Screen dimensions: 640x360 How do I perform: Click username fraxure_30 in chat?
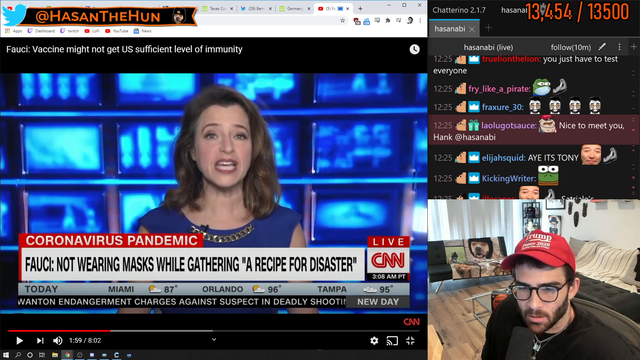tap(502, 107)
